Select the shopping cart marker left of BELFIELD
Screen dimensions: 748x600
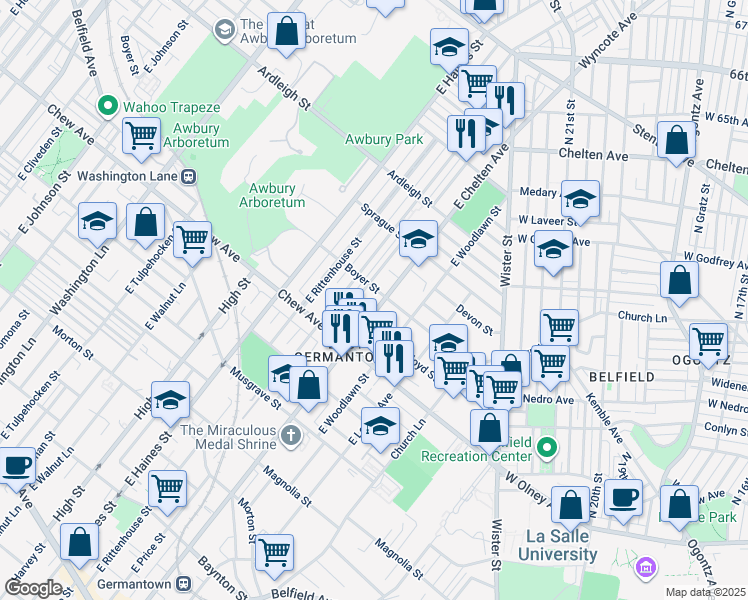pos(551,364)
